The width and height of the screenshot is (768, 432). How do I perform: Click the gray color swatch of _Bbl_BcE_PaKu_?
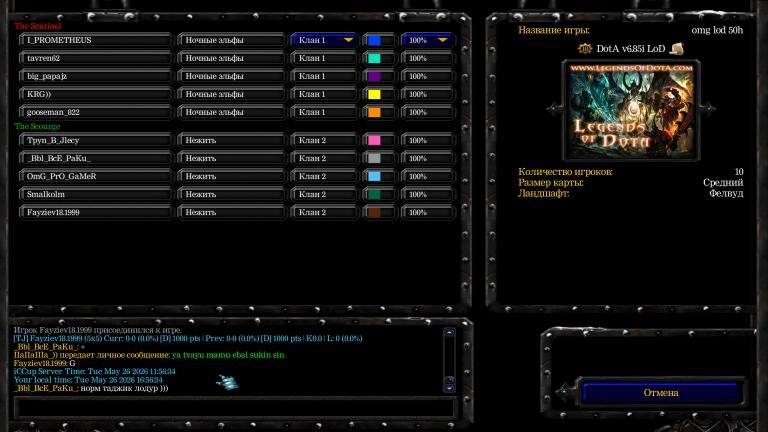pyautogui.click(x=374, y=159)
